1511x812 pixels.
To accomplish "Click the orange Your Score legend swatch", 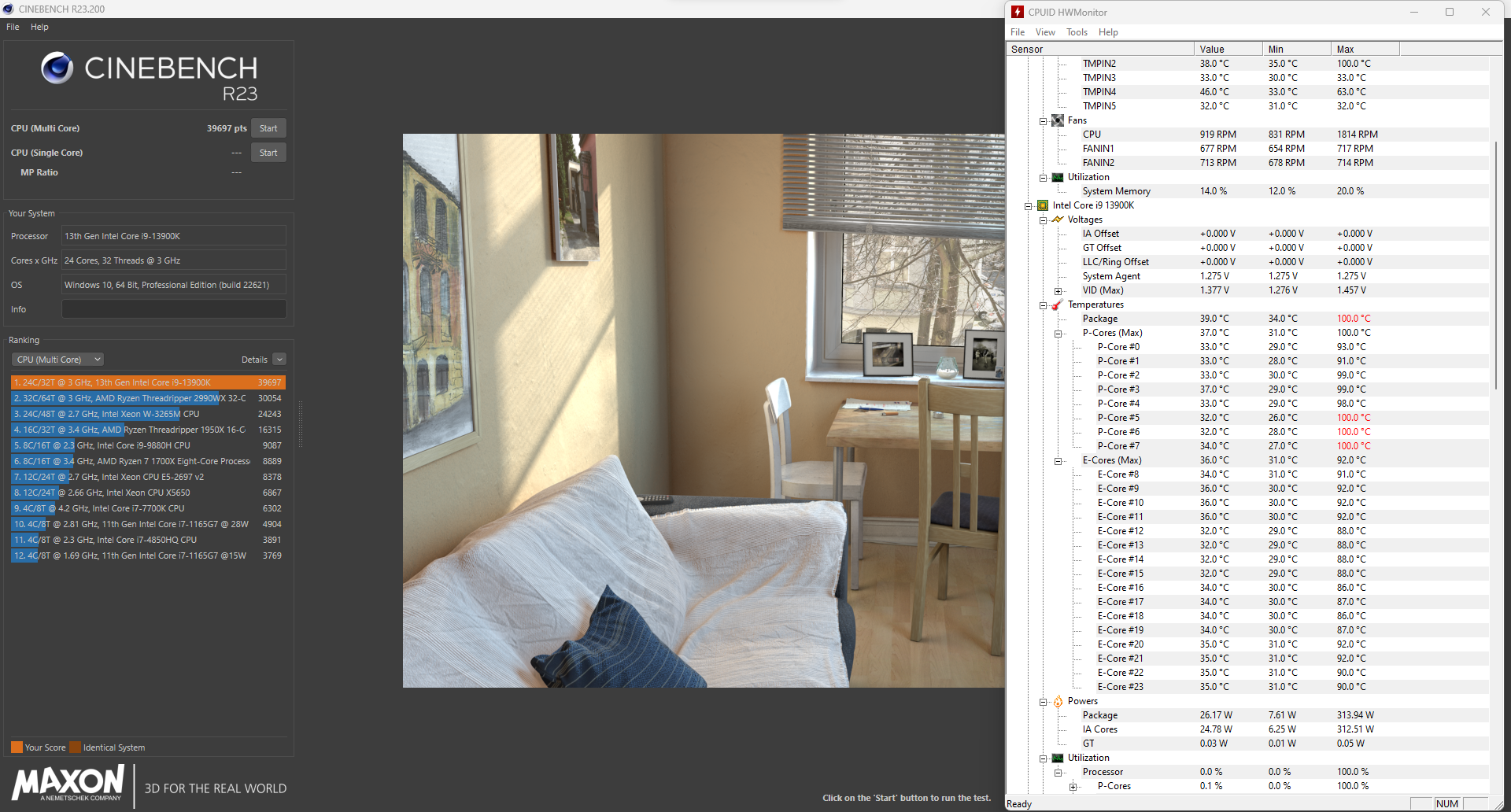I will tap(17, 747).
